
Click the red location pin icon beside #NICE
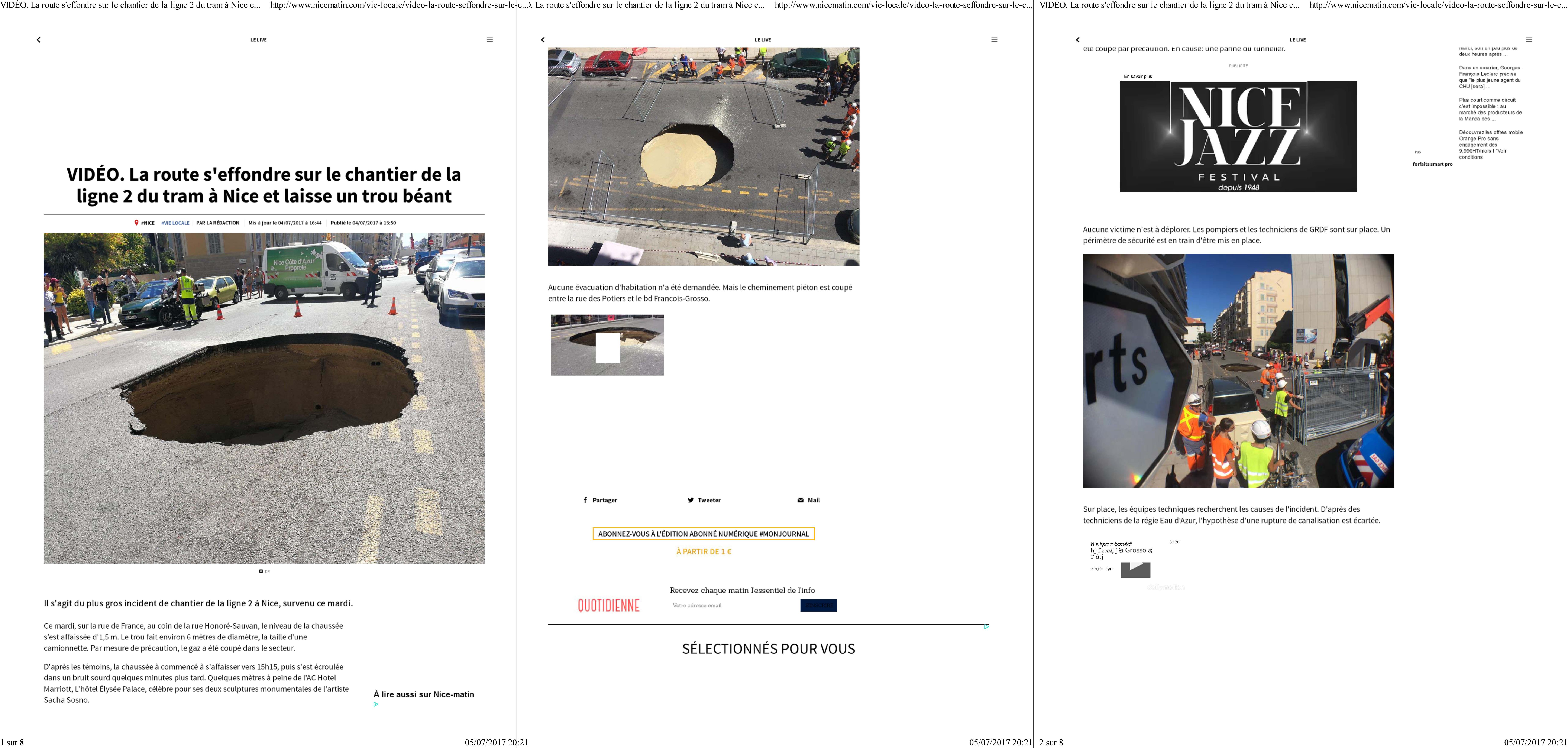coord(136,223)
